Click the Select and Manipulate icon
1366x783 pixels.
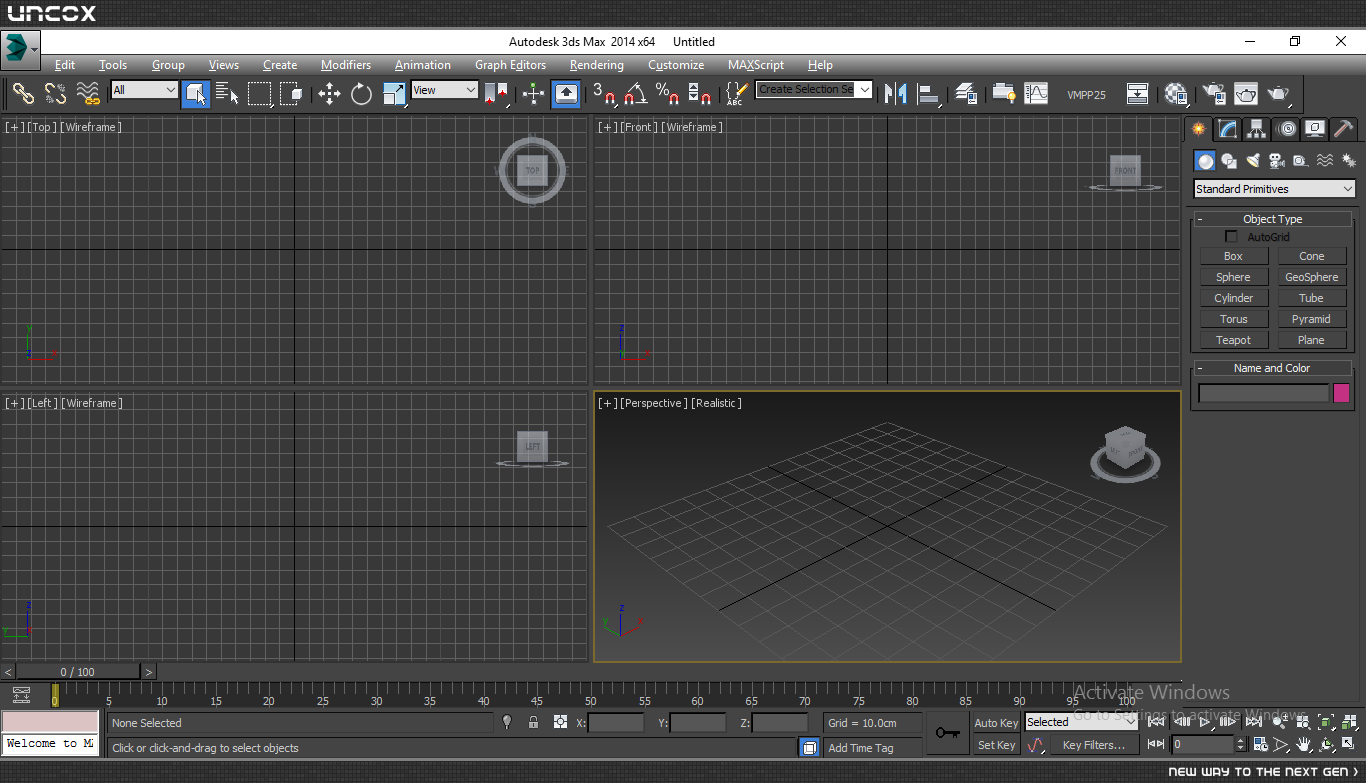point(533,93)
